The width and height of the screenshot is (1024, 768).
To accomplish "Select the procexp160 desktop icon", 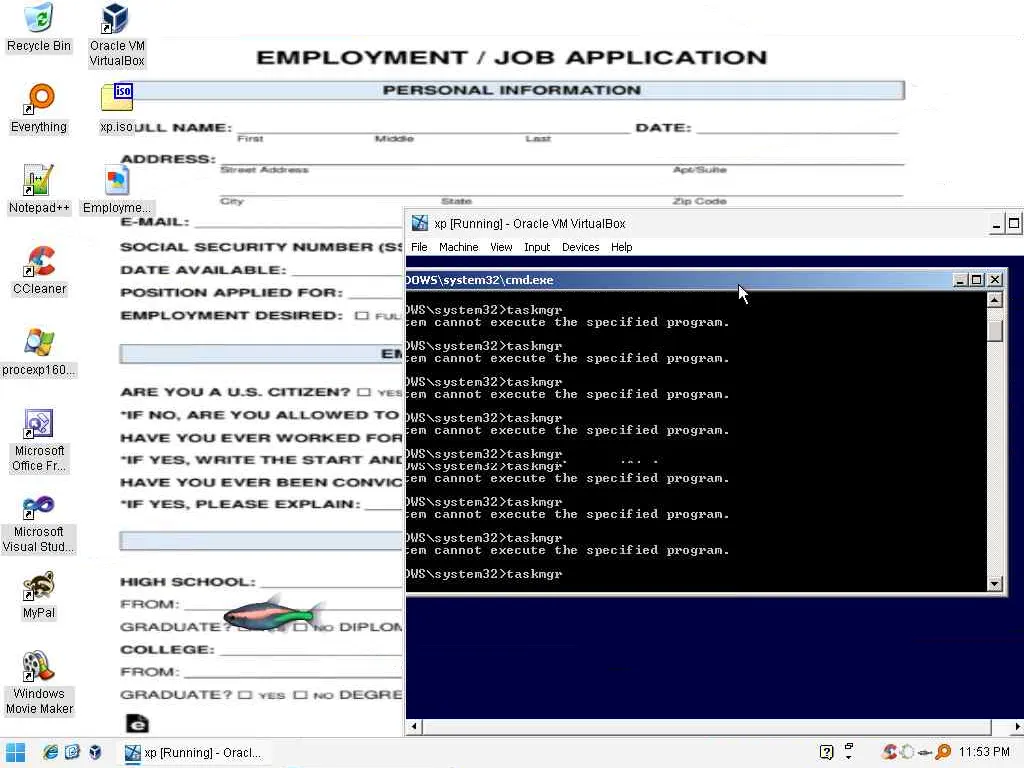I will point(39,351).
